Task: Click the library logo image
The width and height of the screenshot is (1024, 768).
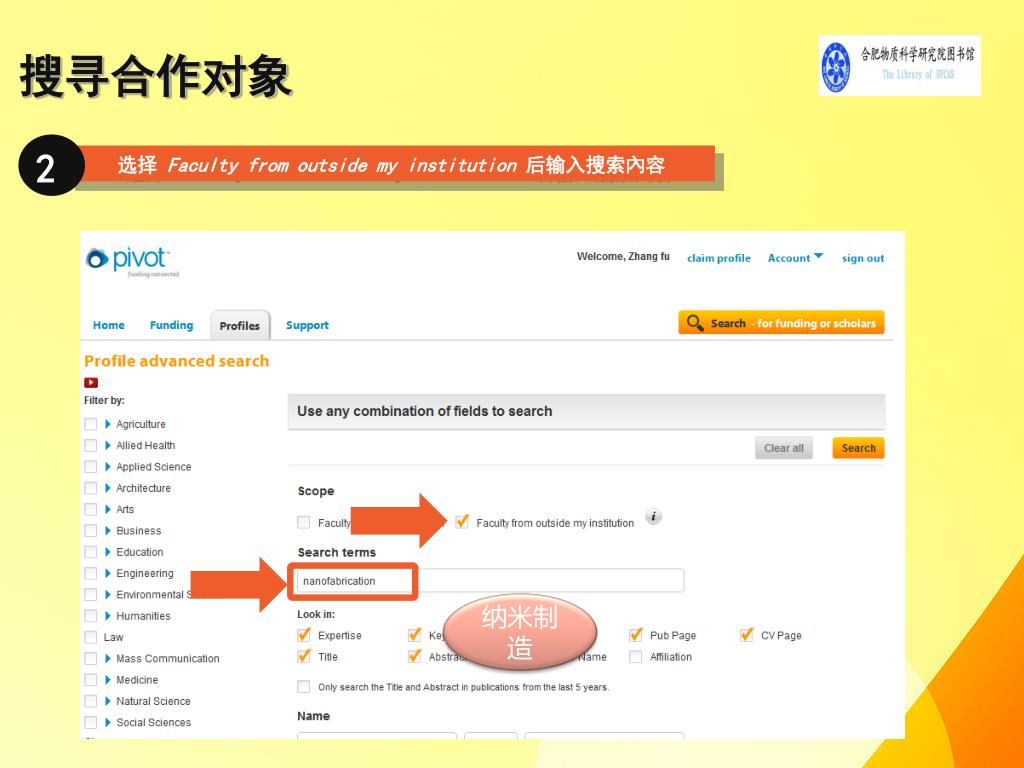Action: coord(899,65)
